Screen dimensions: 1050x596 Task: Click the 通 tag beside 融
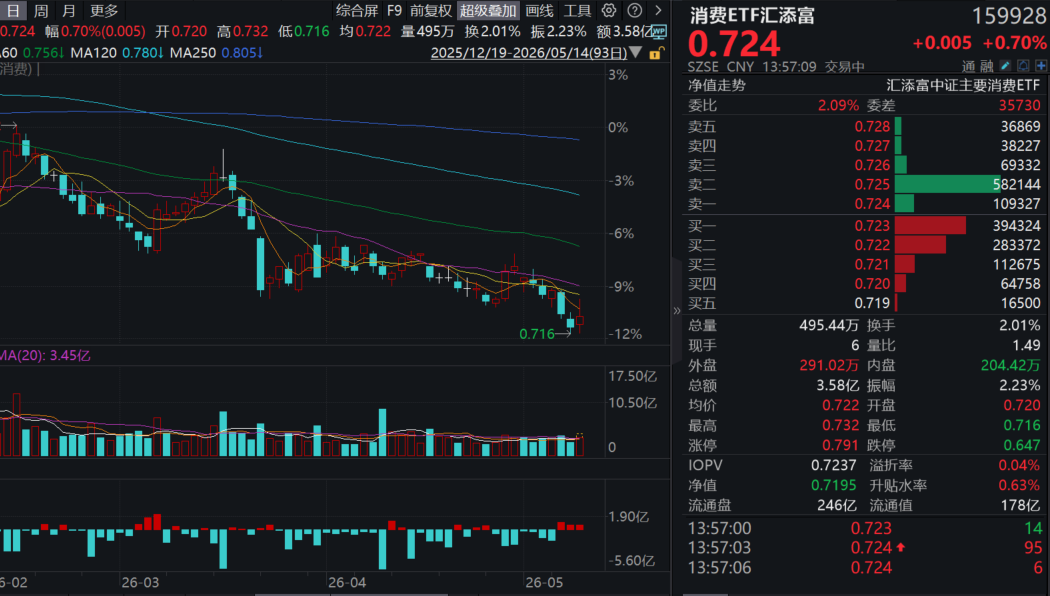[x=968, y=66]
